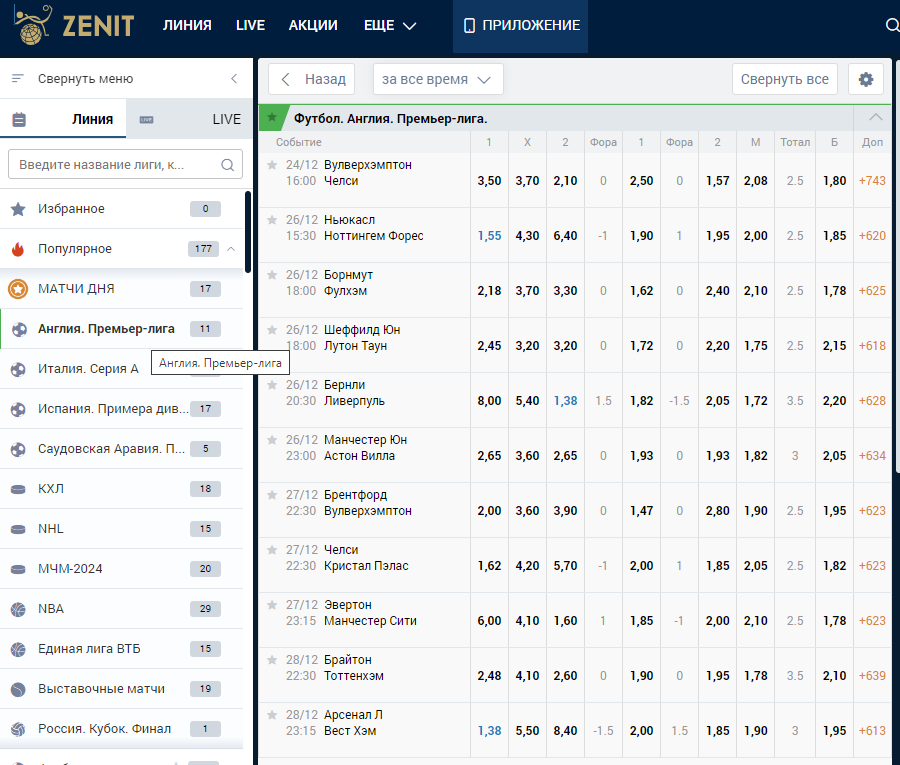This screenshot has width=900, height=765.
Task: Expand extra markets +620 for Ньюкасл
Action: pyautogui.click(x=872, y=236)
